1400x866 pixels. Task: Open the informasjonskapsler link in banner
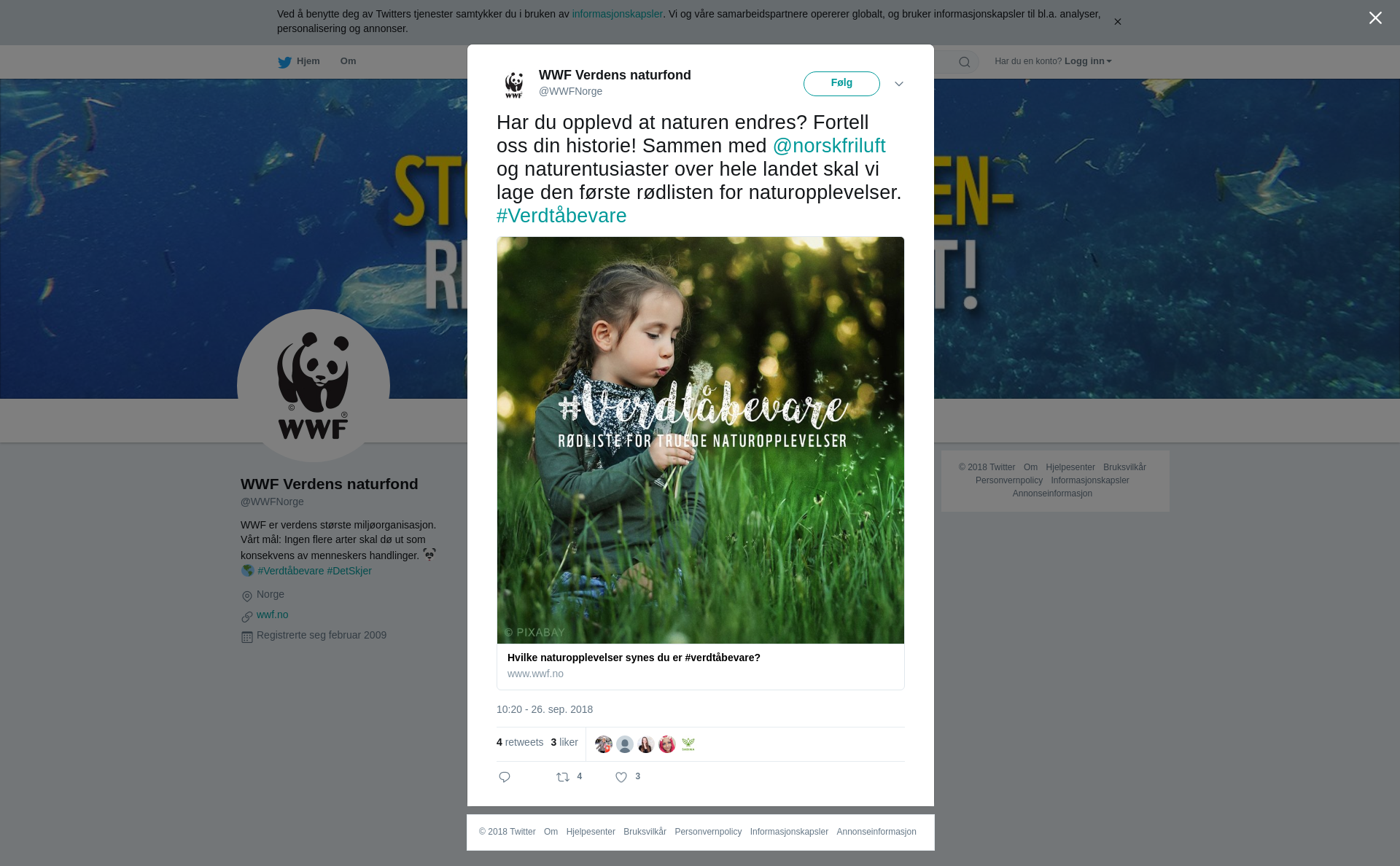click(617, 14)
